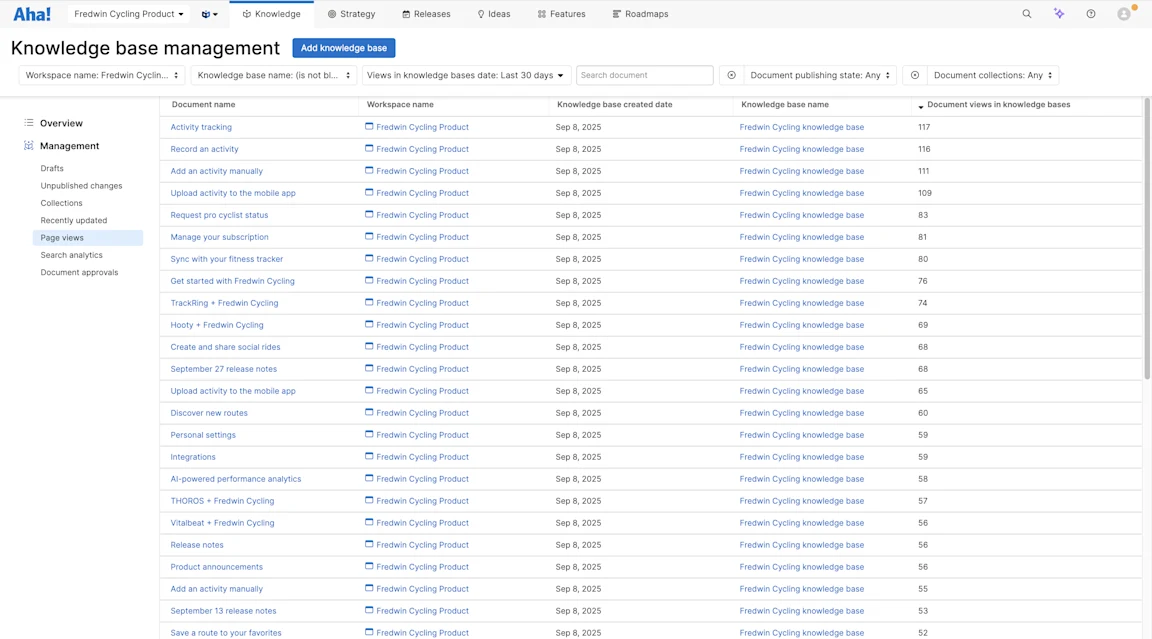
Task: Select Document approvals in the sidebar
Action: tap(79, 272)
